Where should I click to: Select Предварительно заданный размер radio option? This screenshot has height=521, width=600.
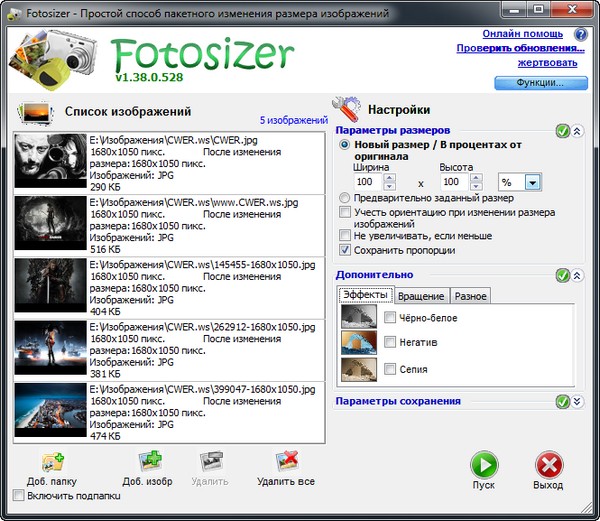[x=345, y=199]
